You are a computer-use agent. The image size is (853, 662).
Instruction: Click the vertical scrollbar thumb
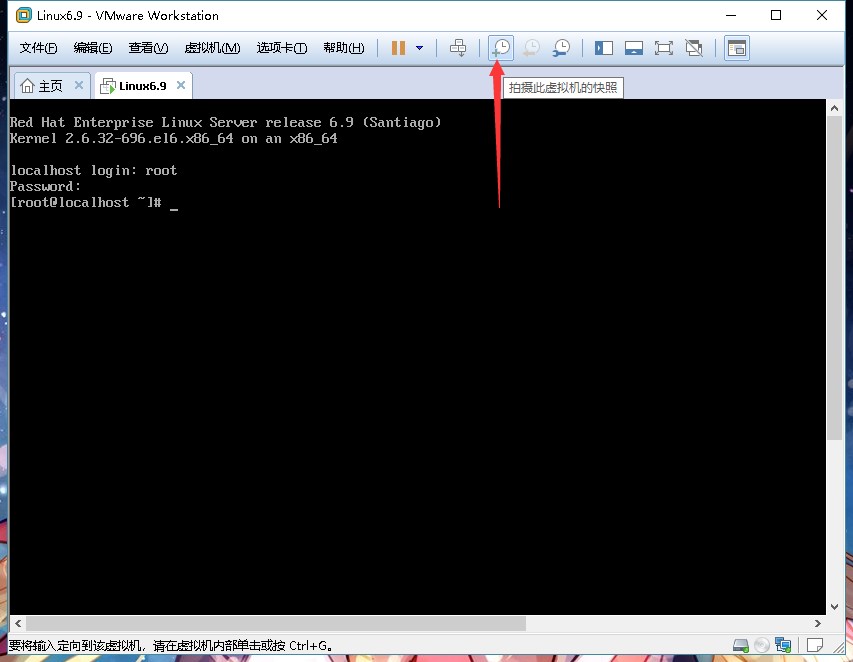tap(835, 278)
